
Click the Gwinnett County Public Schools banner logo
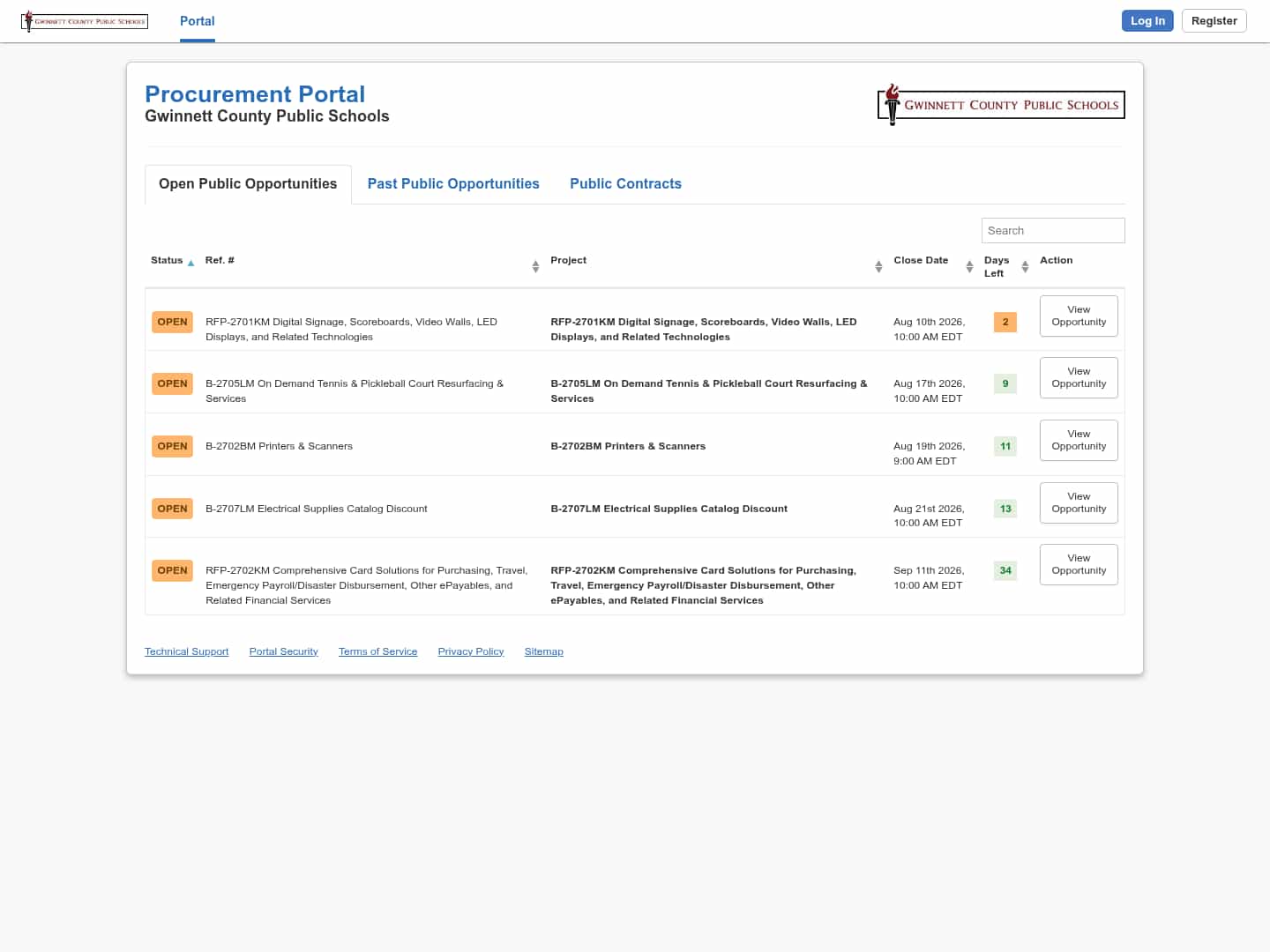(1001, 105)
